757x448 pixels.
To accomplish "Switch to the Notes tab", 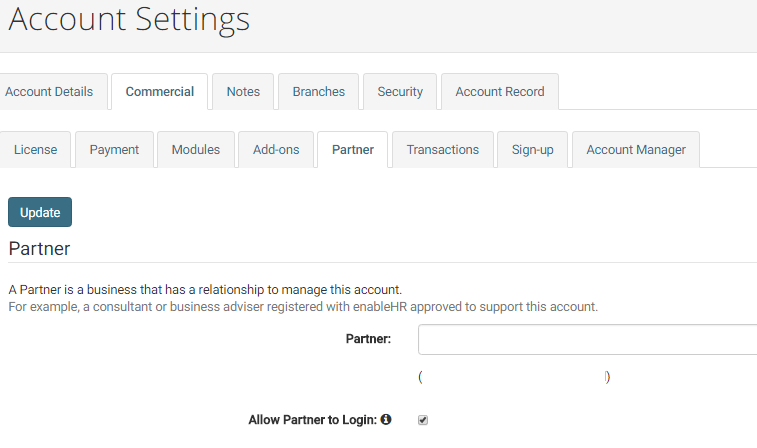I will click(x=243, y=92).
